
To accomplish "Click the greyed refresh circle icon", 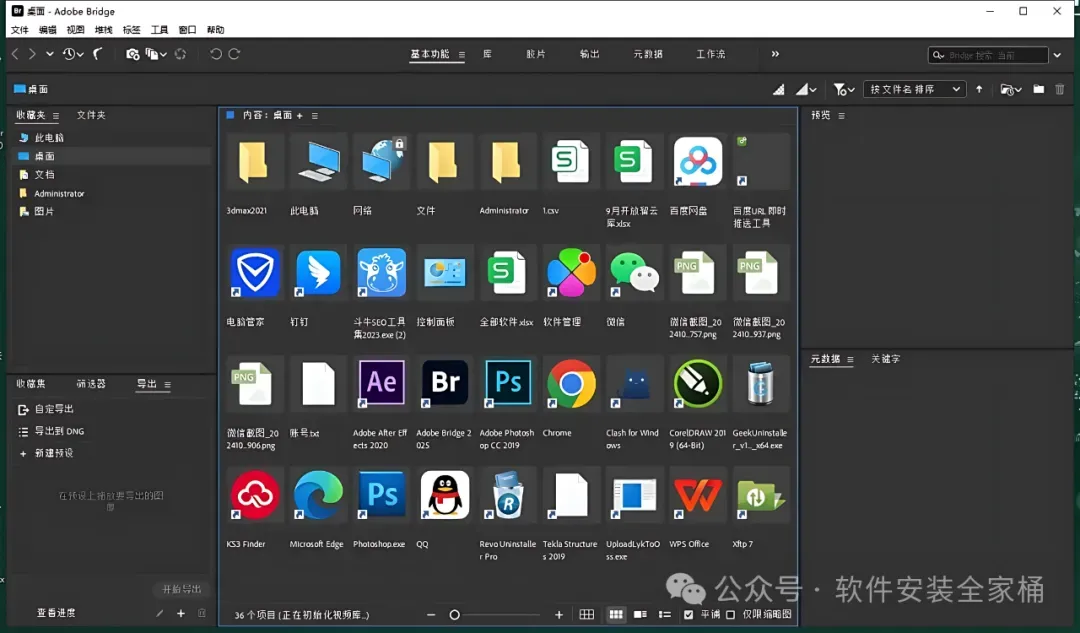I will coord(180,54).
